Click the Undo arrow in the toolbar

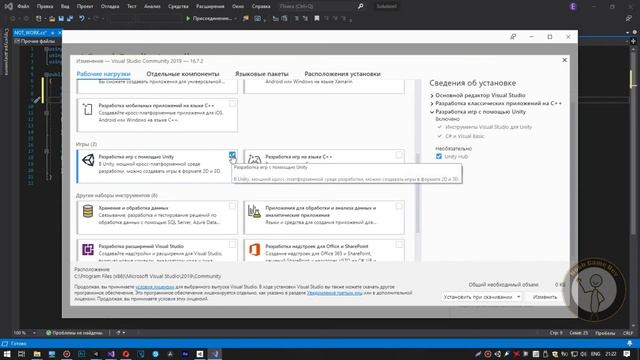click(82, 18)
